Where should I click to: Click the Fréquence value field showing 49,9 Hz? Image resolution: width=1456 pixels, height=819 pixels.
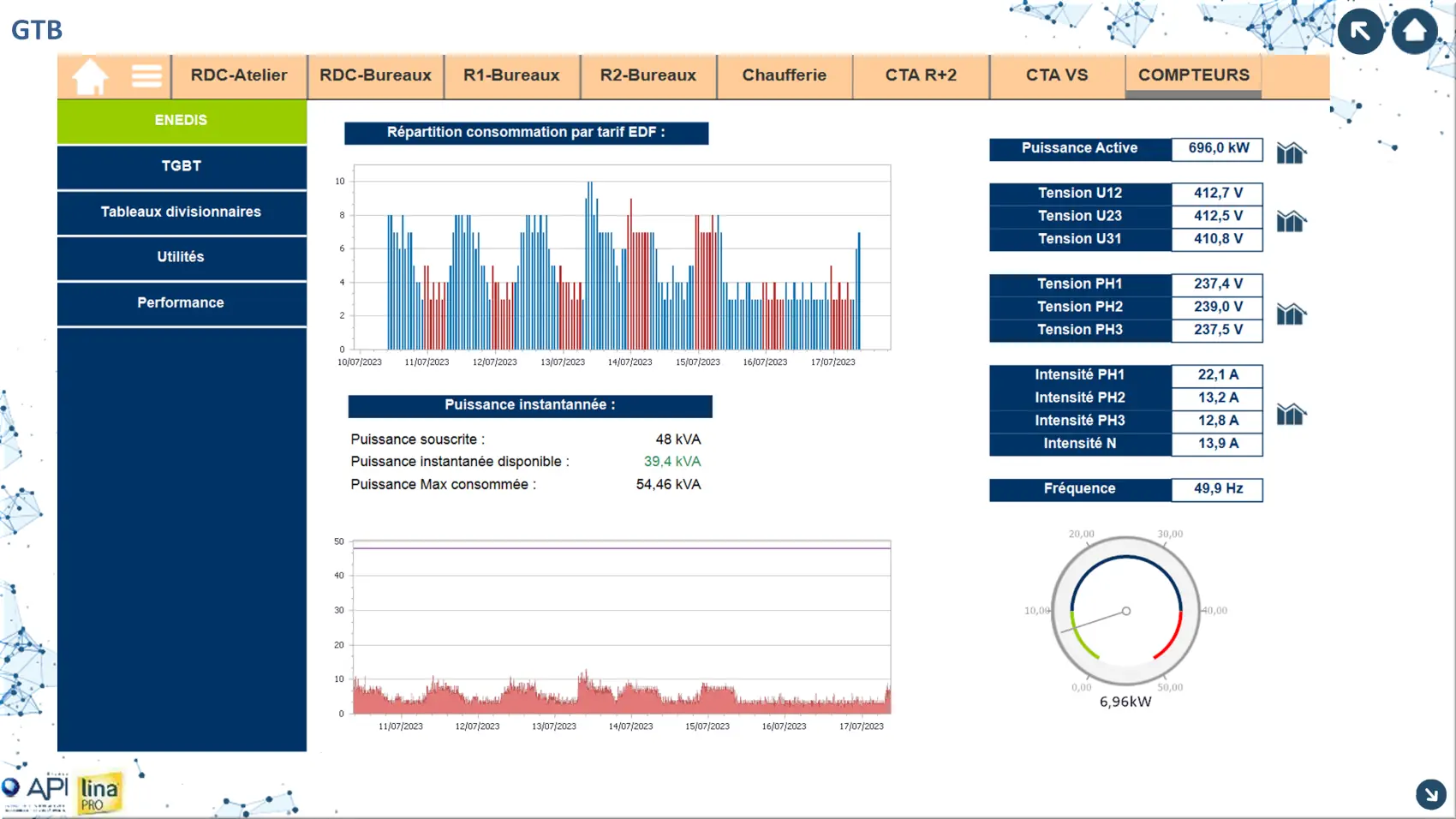1217,489
